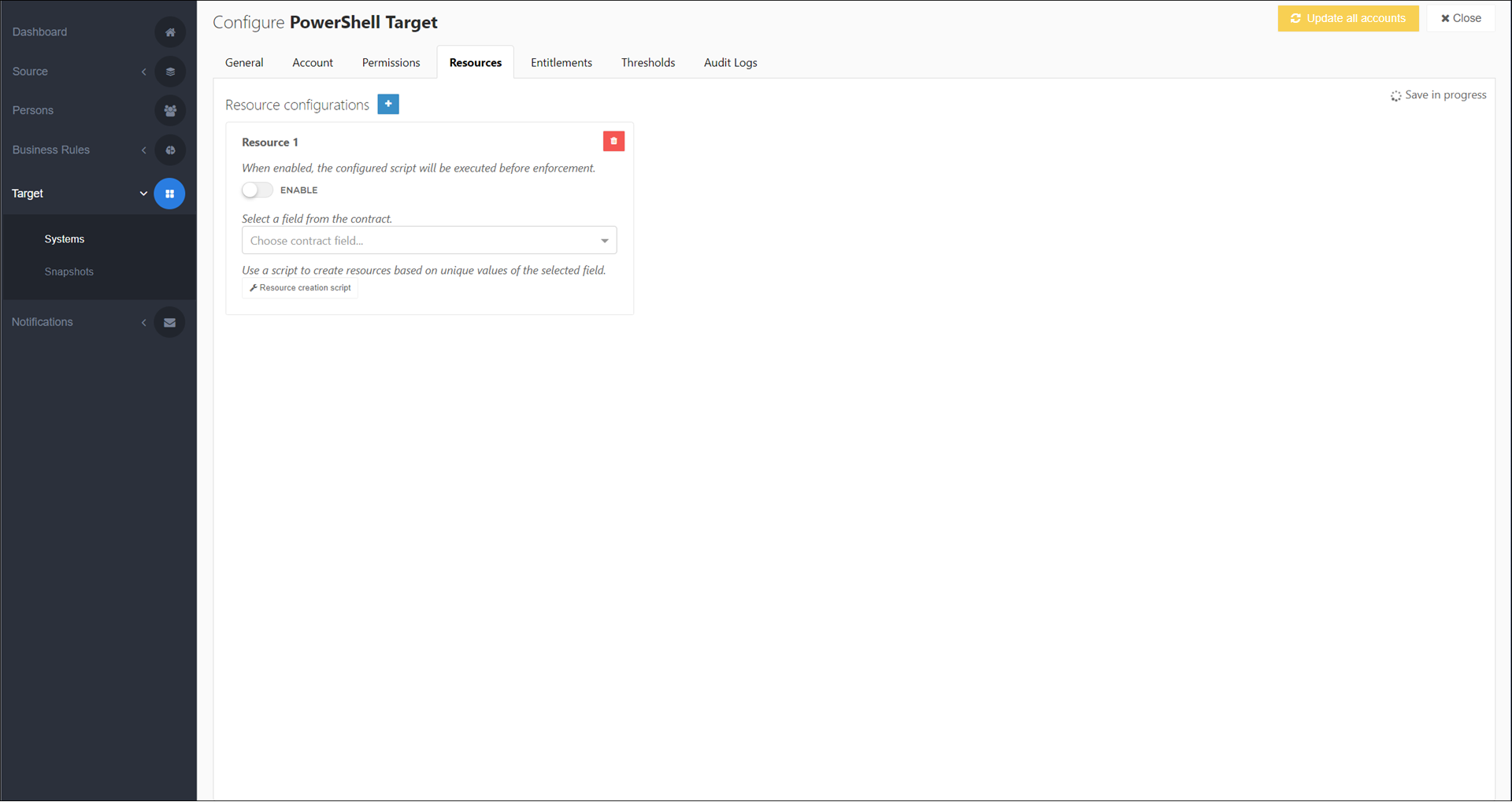Select Snapshots under Target
This screenshot has width=1512, height=802.
coord(69,272)
